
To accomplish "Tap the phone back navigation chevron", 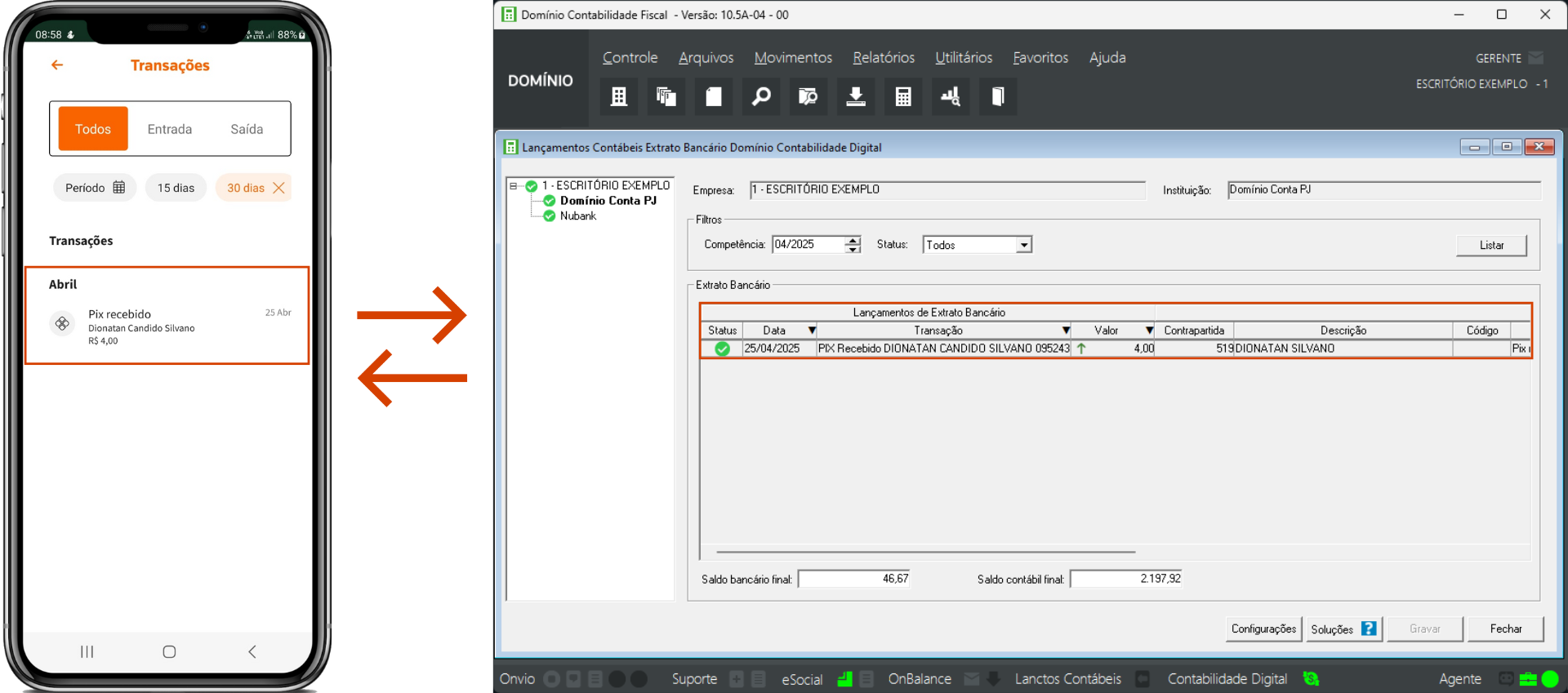I will pyautogui.click(x=252, y=651).
